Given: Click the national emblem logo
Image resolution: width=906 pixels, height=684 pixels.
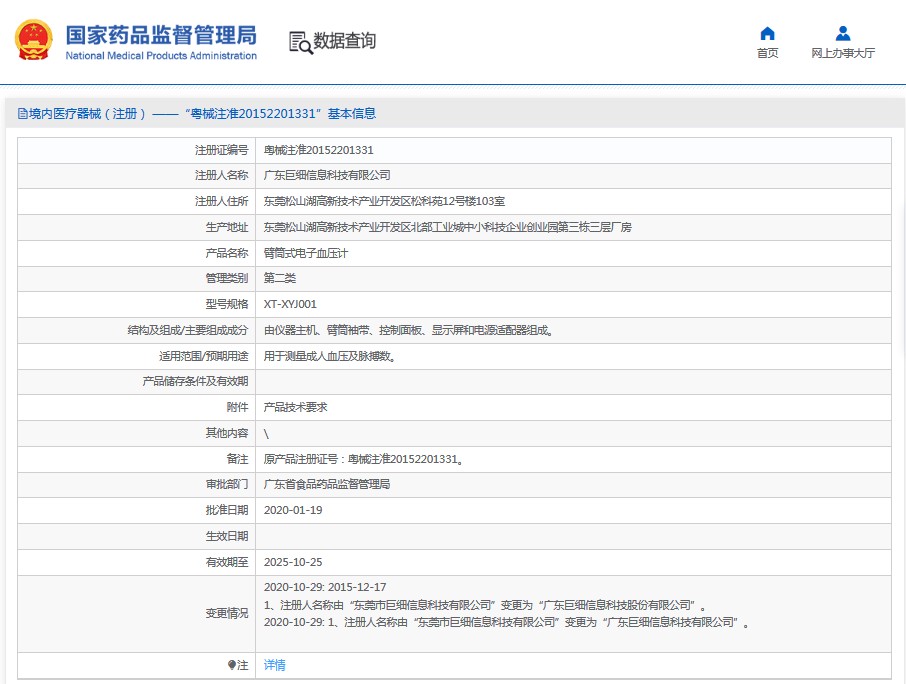Looking at the screenshot, I should [34, 41].
